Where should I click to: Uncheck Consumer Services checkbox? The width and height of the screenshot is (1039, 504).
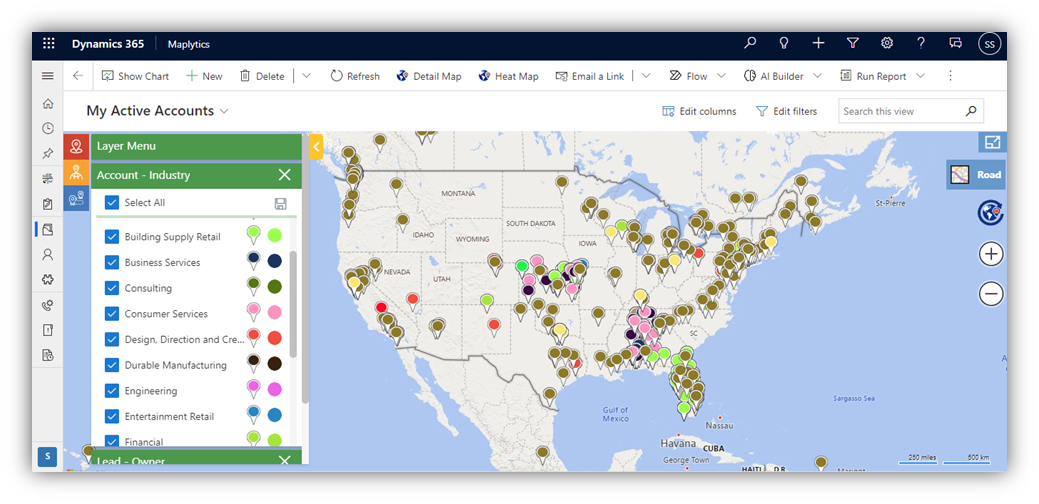[112, 314]
